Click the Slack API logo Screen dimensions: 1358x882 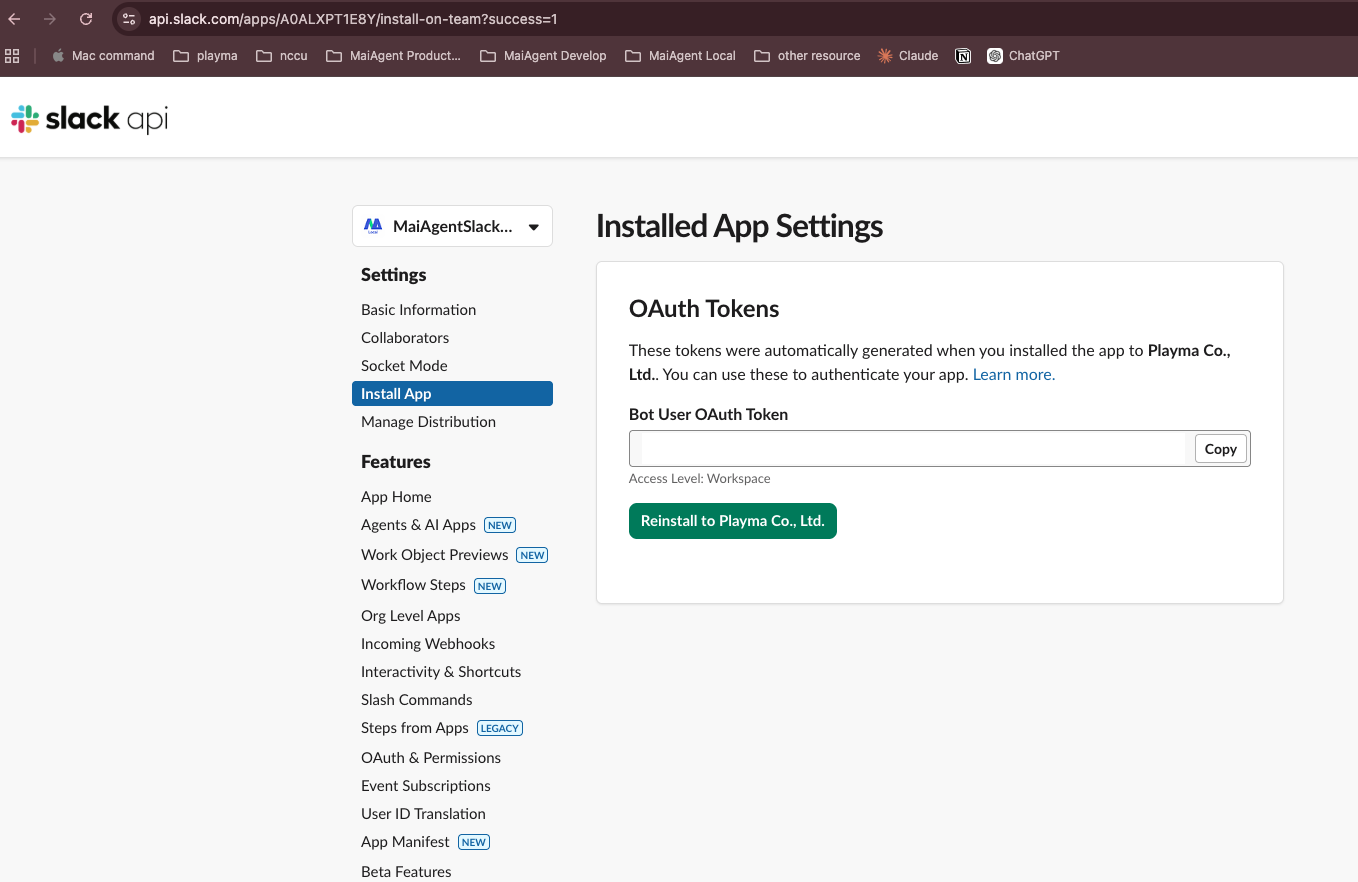pos(89,119)
